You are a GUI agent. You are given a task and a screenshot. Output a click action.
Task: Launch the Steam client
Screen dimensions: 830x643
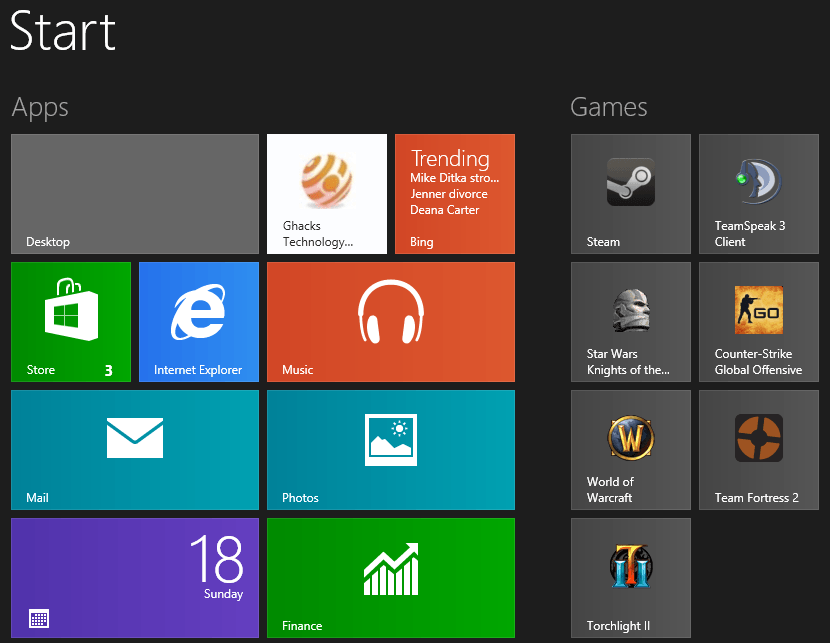click(x=630, y=194)
